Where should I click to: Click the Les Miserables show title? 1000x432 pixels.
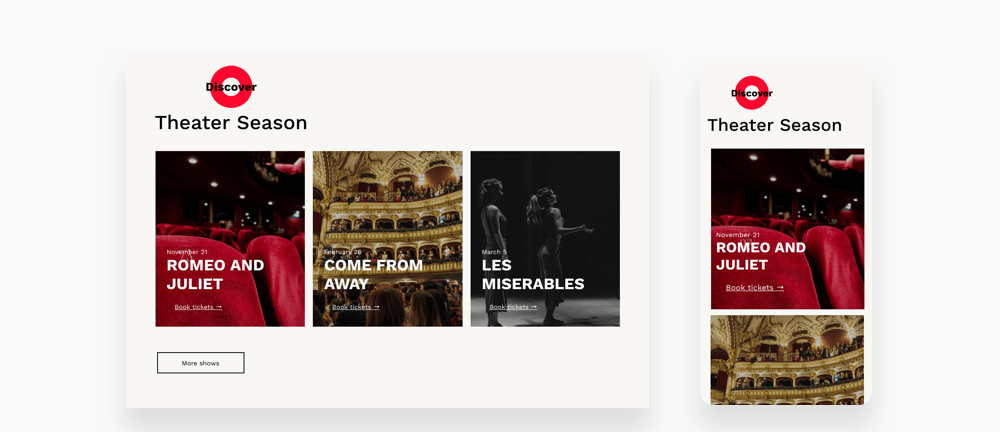(x=533, y=274)
